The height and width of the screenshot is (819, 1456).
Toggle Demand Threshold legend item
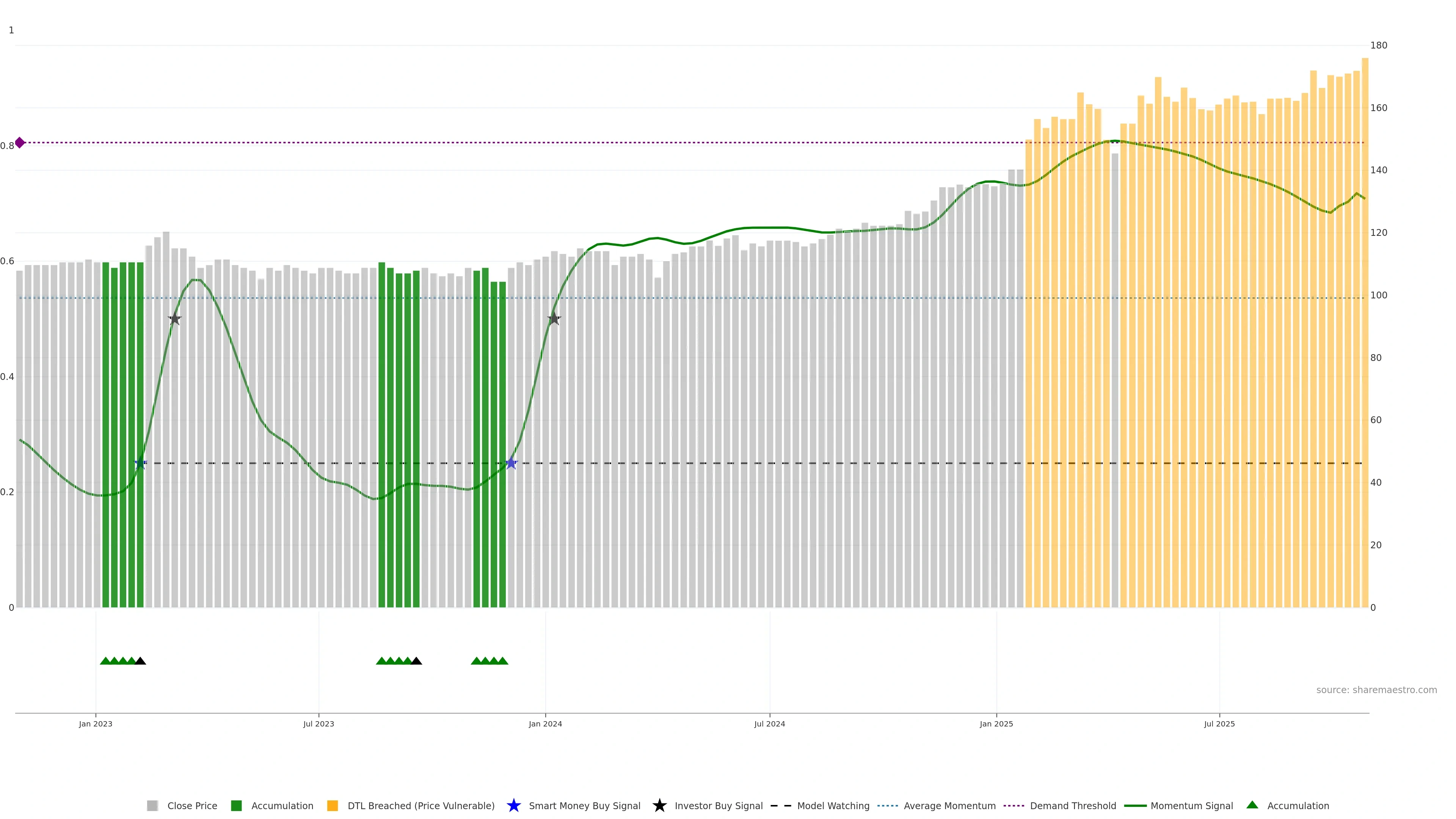pyautogui.click(x=1072, y=805)
